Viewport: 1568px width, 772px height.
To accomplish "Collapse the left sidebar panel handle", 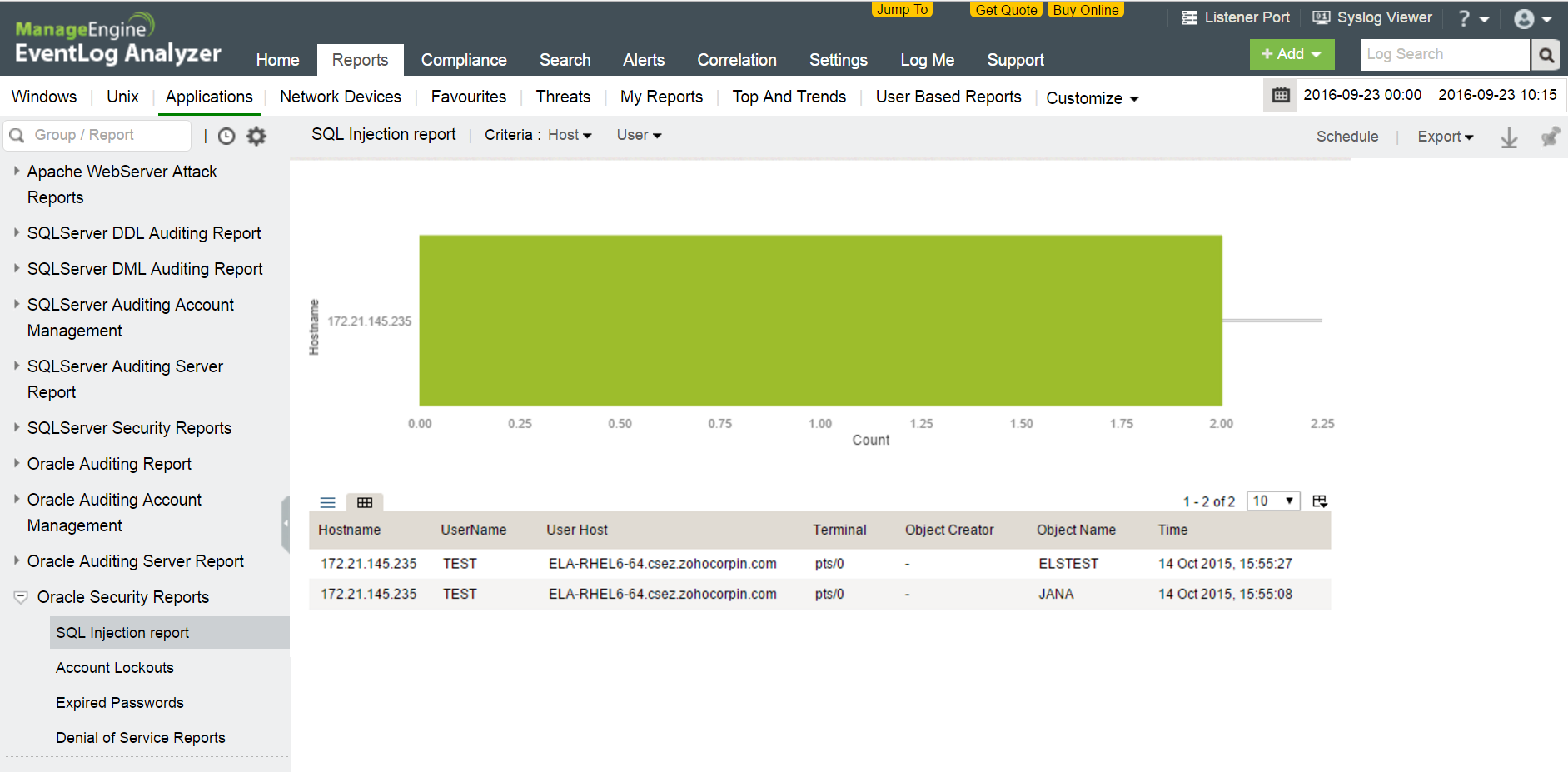I will click(285, 524).
